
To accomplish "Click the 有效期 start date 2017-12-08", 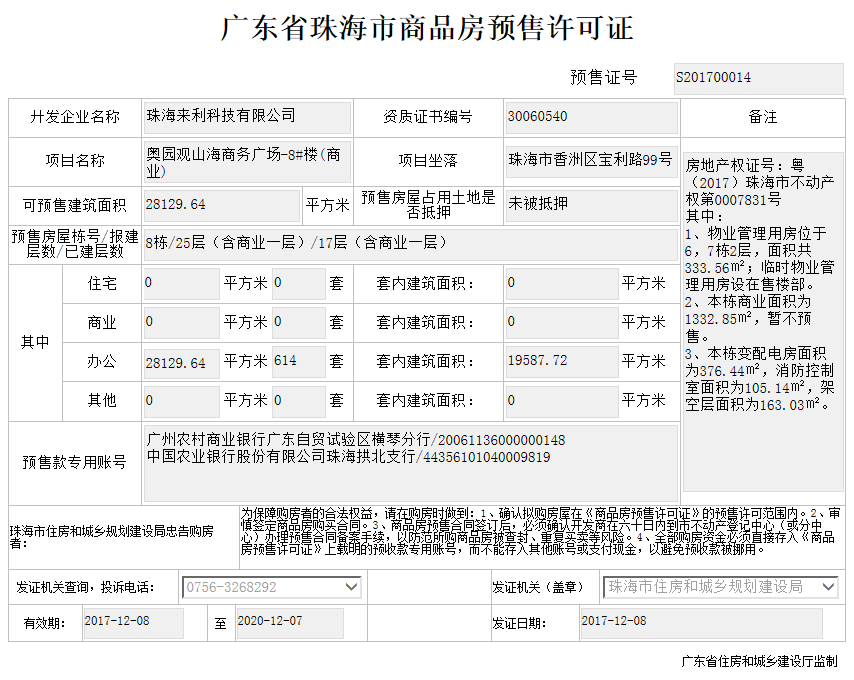I will [x=133, y=622].
